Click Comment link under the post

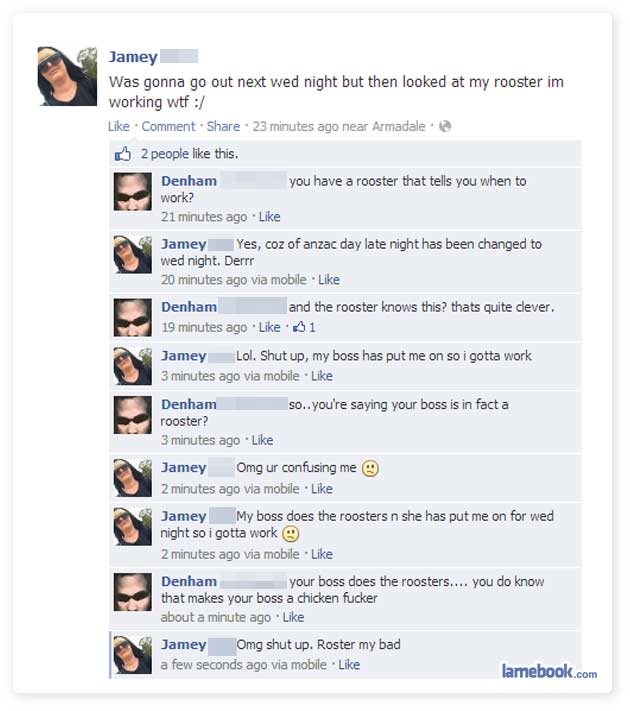click(x=168, y=127)
